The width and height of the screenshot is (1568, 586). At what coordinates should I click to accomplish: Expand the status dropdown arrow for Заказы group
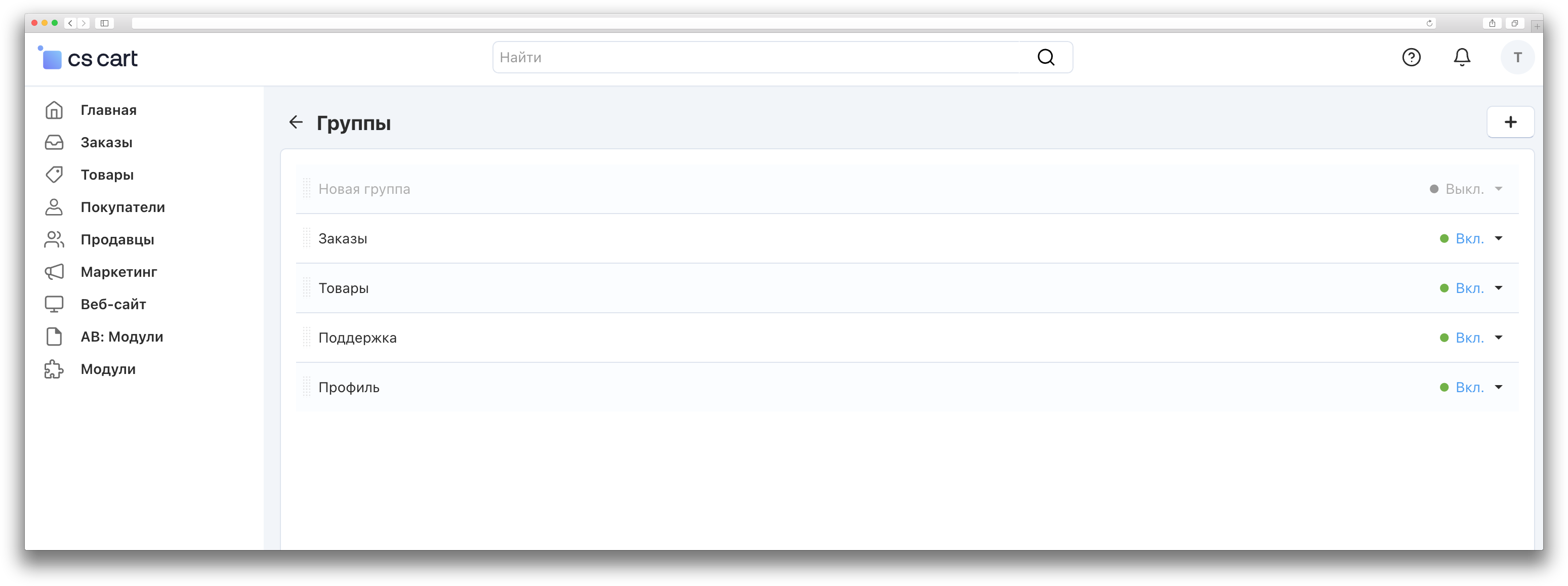[x=1499, y=238]
